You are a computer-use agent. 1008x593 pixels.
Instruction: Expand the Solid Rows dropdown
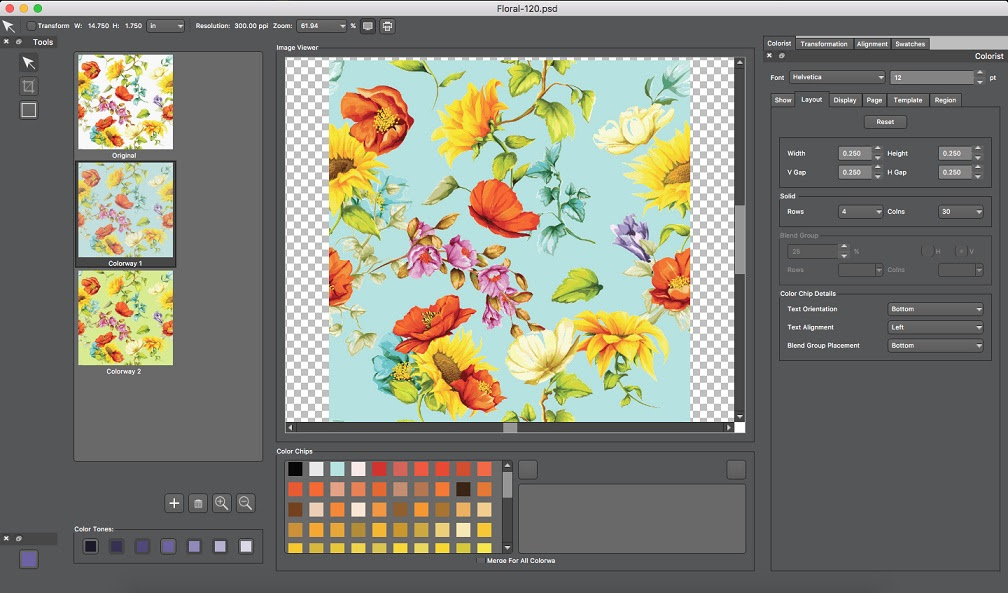861,212
